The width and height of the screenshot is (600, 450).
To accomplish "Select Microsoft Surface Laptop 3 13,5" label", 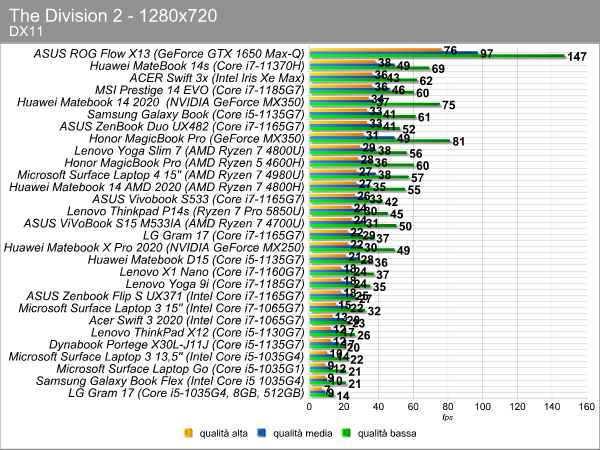I will click(x=156, y=357).
